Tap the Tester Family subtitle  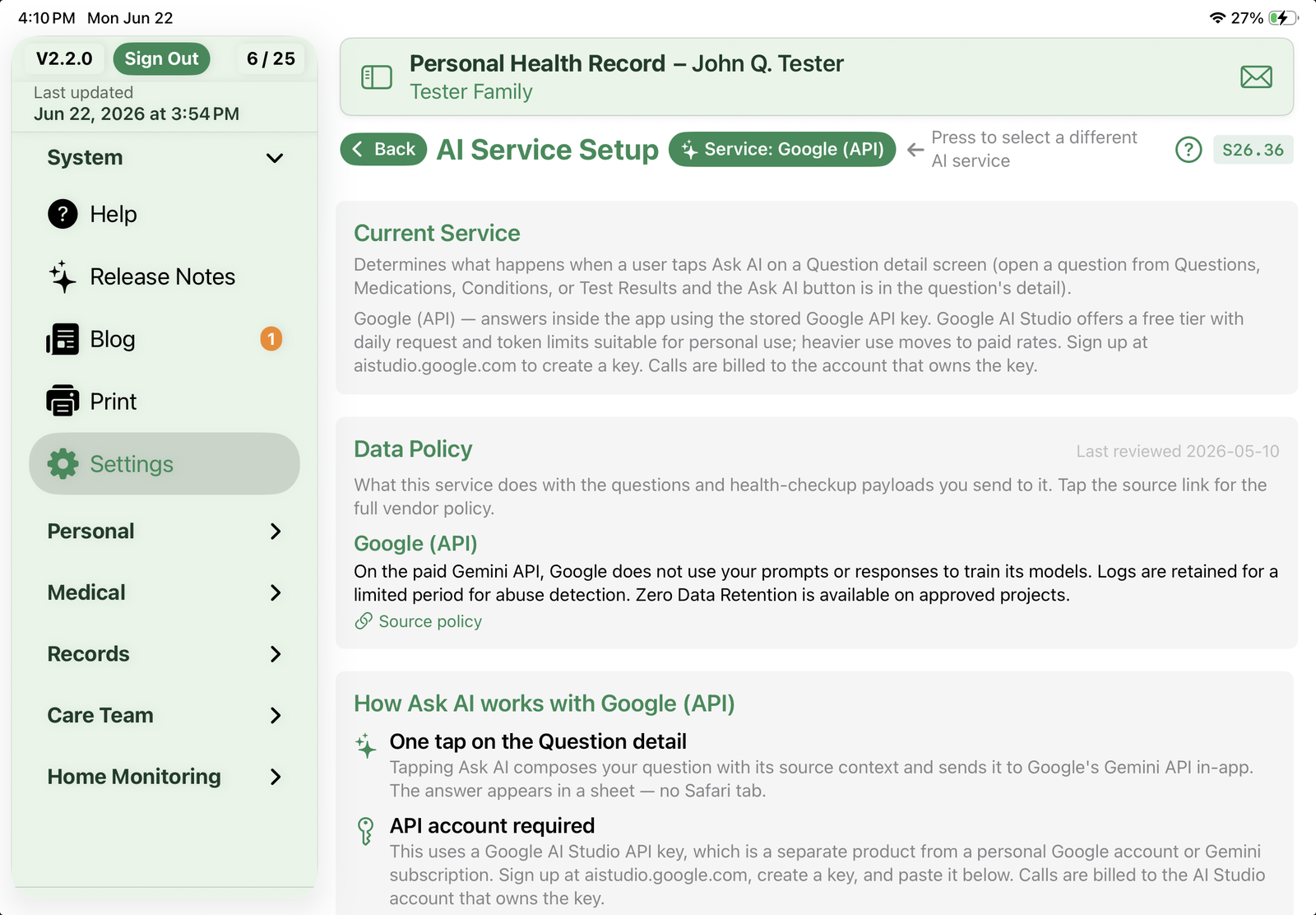coord(471,91)
